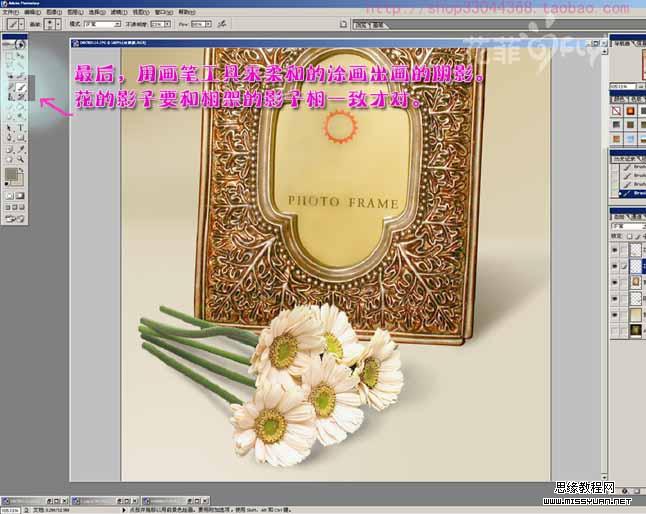Show the hidden bottom layer

coord(615,331)
